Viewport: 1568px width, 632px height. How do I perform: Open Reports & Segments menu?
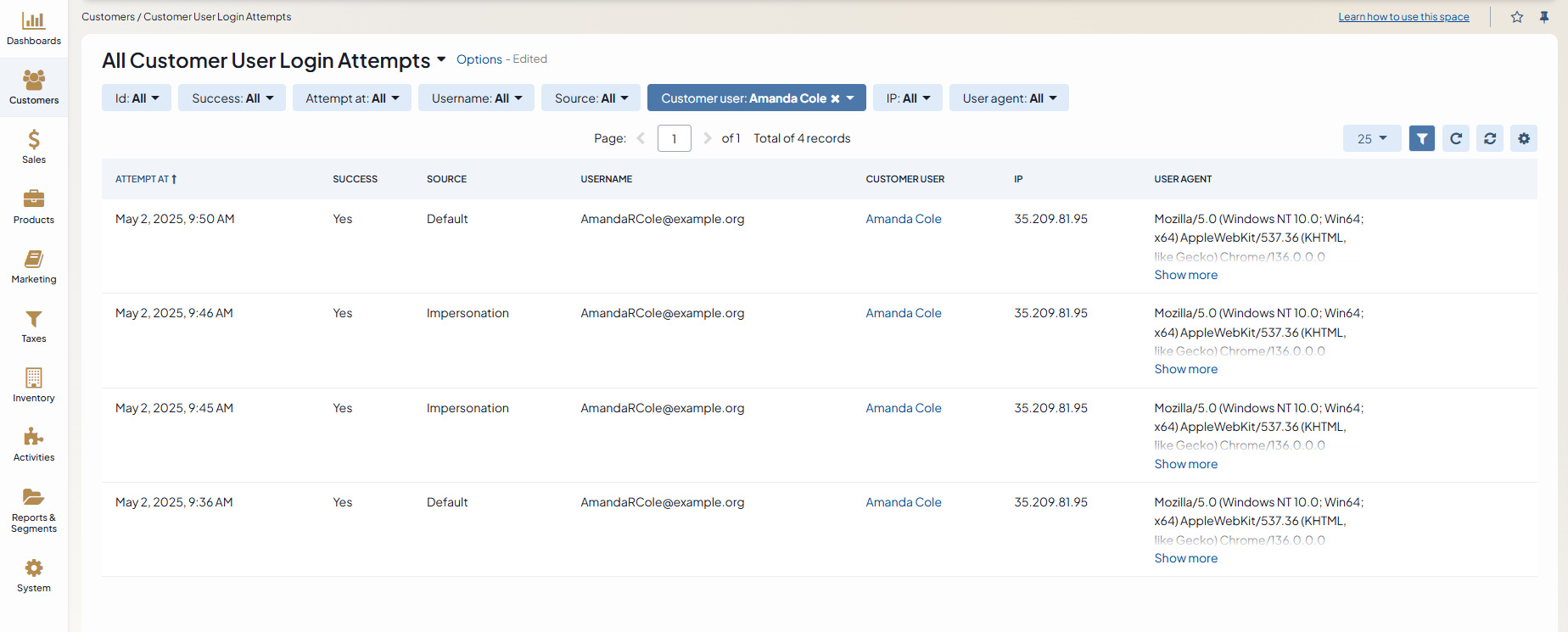click(34, 511)
